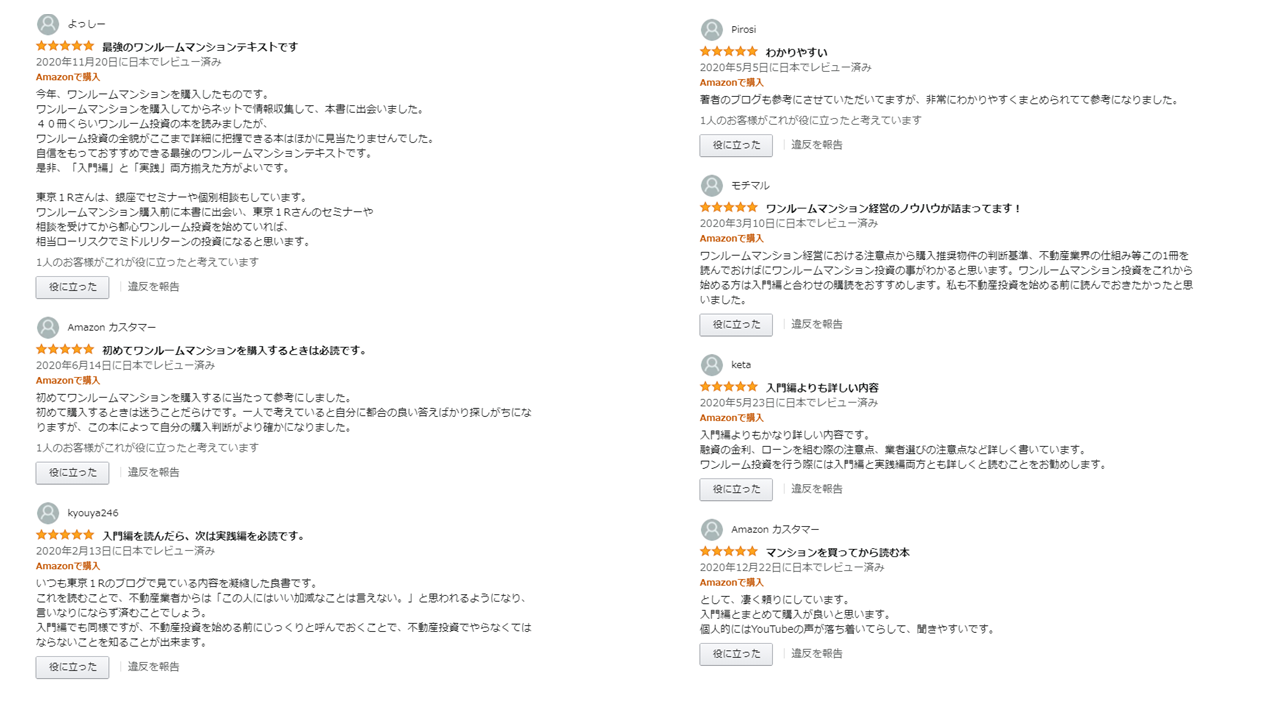The width and height of the screenshot is (1280, 720).
Task: Open reviewer name kyouya246
Action: [93, 513]
